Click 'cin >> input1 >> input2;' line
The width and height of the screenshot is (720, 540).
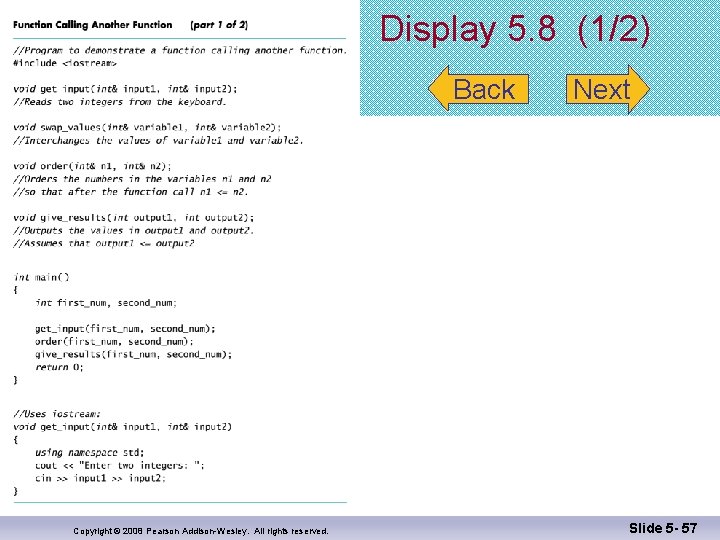(101, 478)
